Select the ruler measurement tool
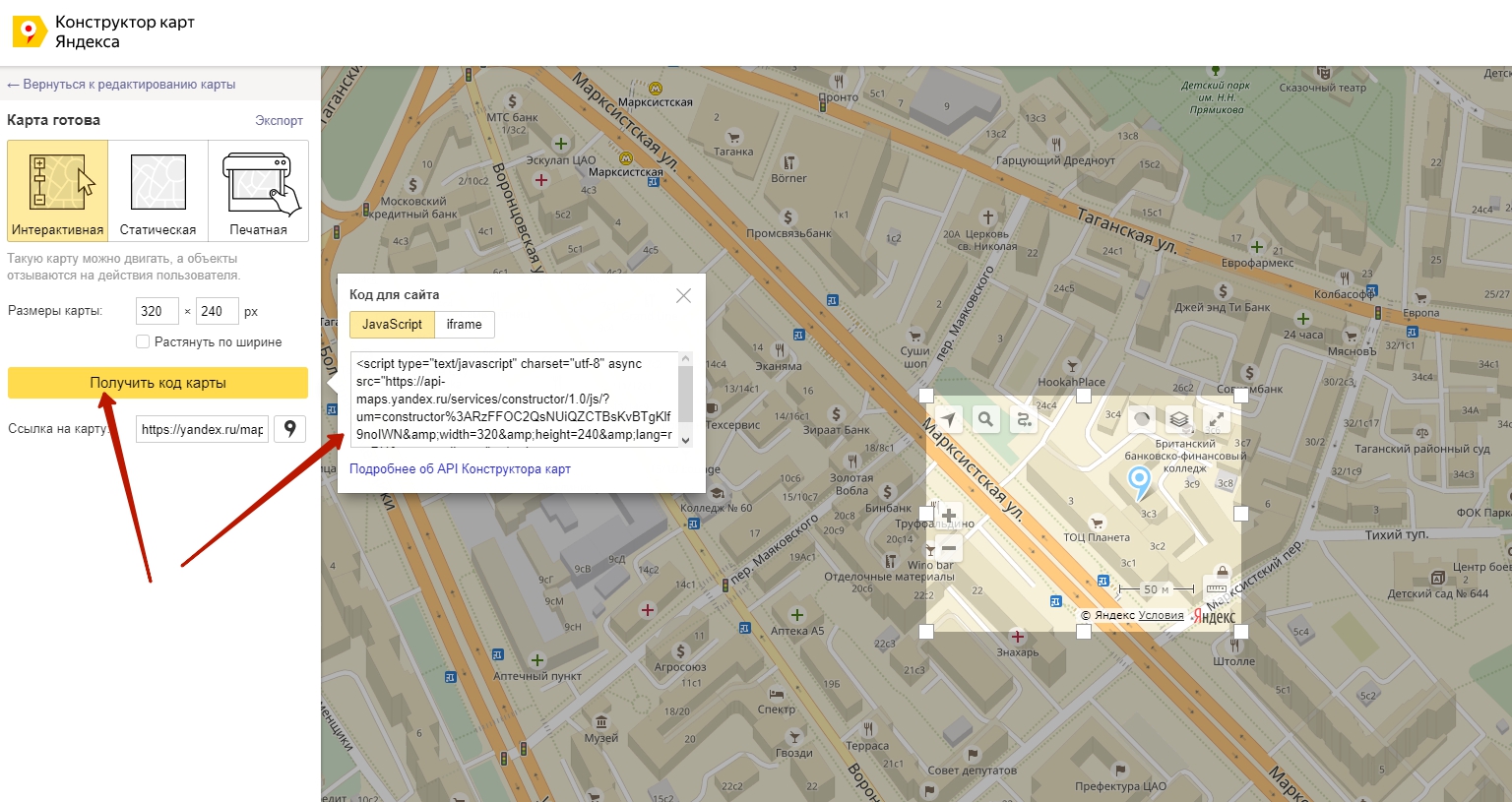The width and height of the screenshot is (1512, 802). tap(1217, 589)
